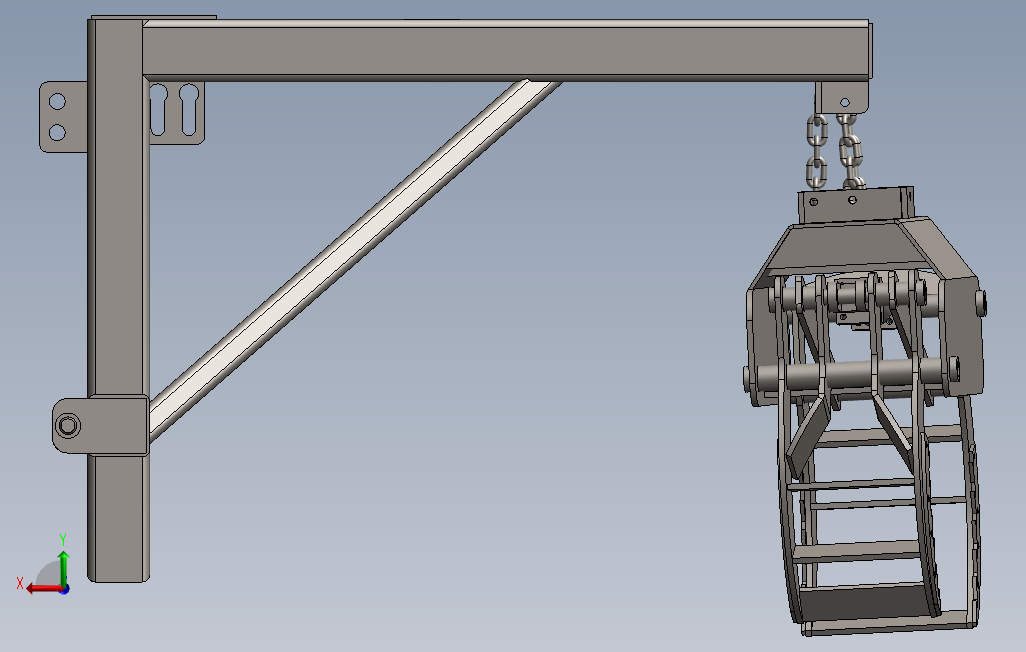Select the right keyhole slot in the bracket
Screen dimensions: 1026x652
(x=189, y=109)
